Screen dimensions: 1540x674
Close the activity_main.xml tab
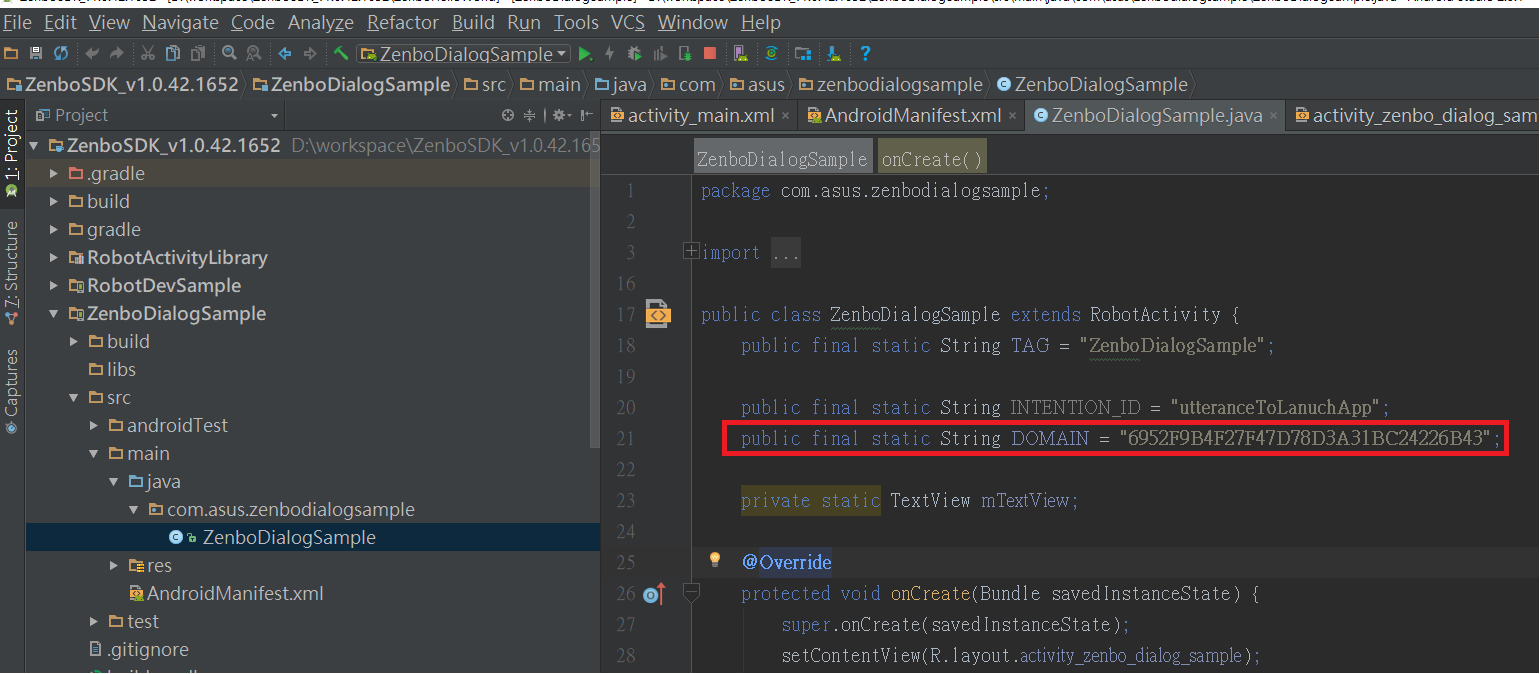(785, 116)
